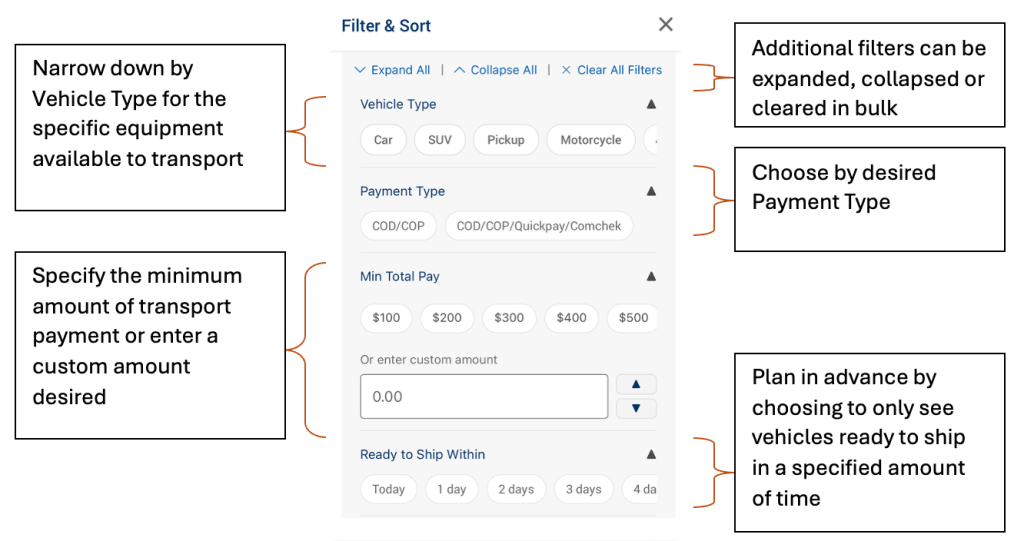The height and width of the screenshot is (541, 1024).
Task: Click Clear All Filters link
Action: click(x=611, y=70)
